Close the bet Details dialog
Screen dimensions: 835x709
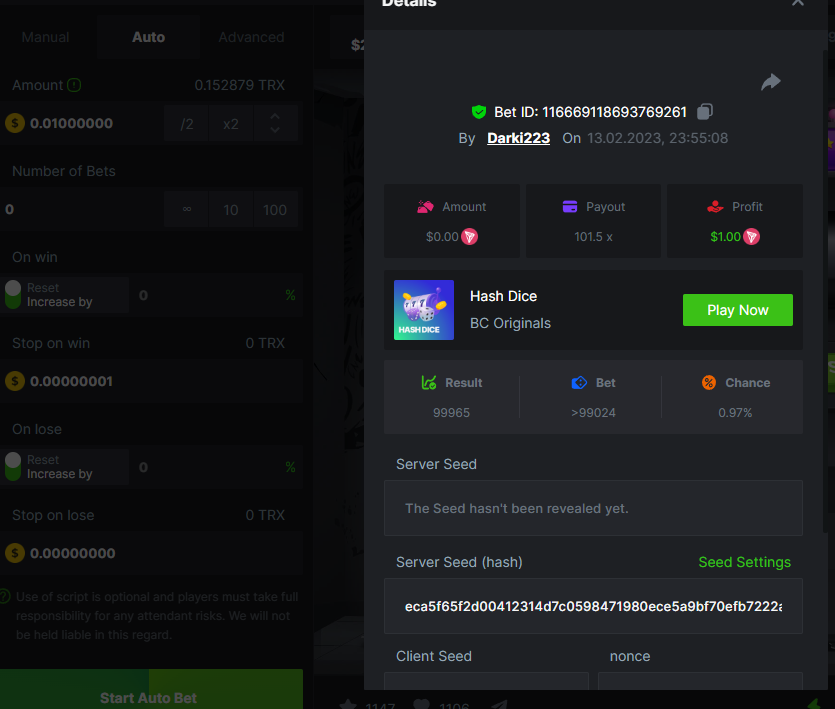coord(797,3)
